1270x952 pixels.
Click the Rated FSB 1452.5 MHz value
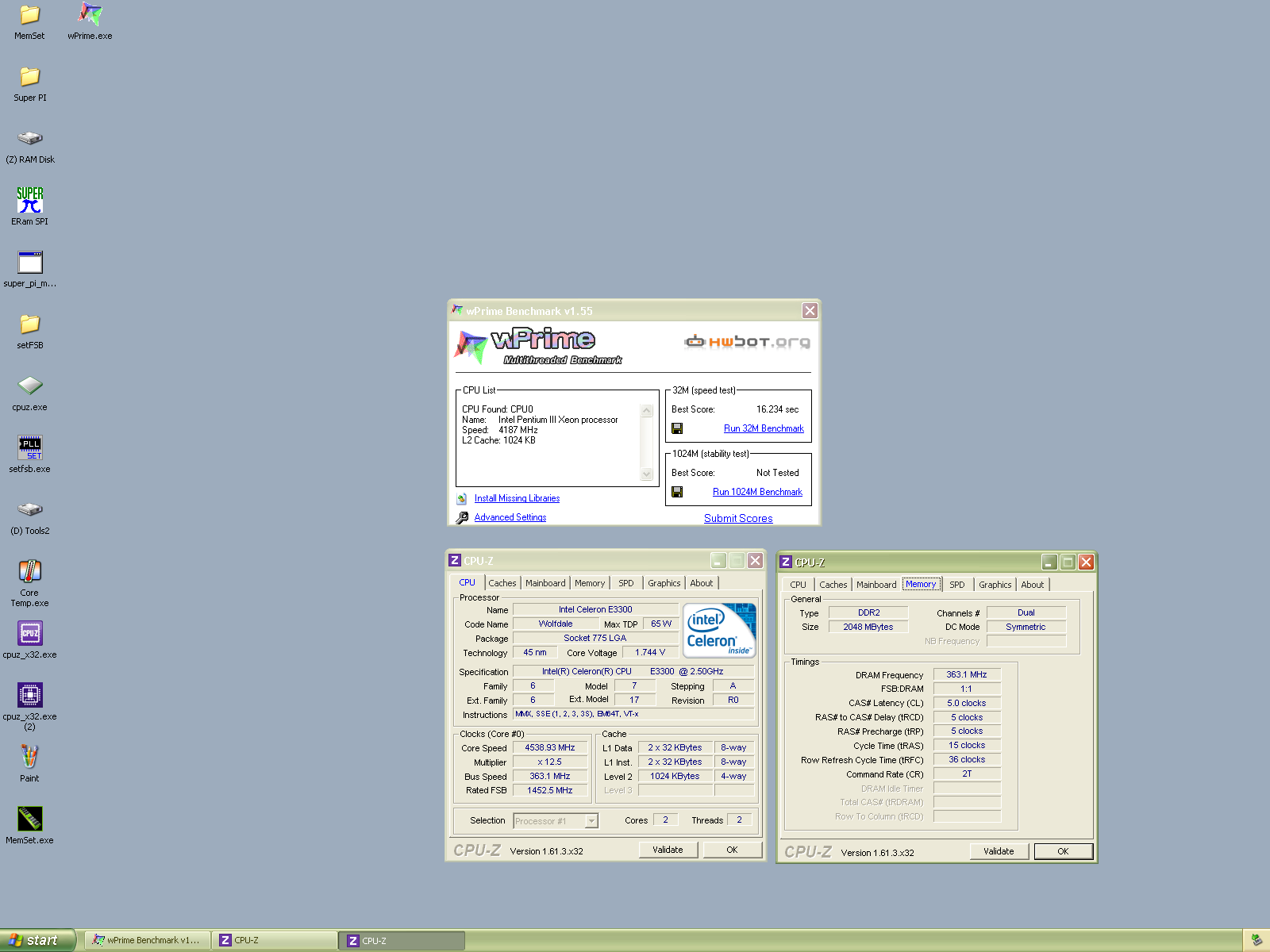point(549,790)
